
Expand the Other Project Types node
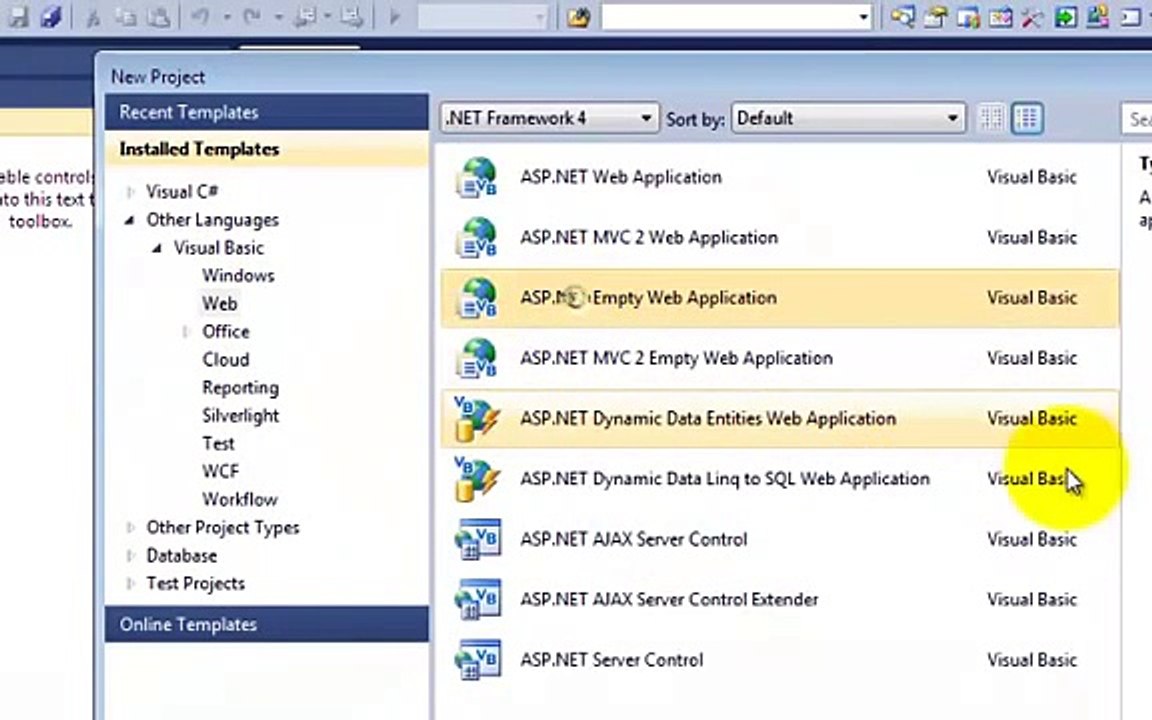tap(131, 528)
